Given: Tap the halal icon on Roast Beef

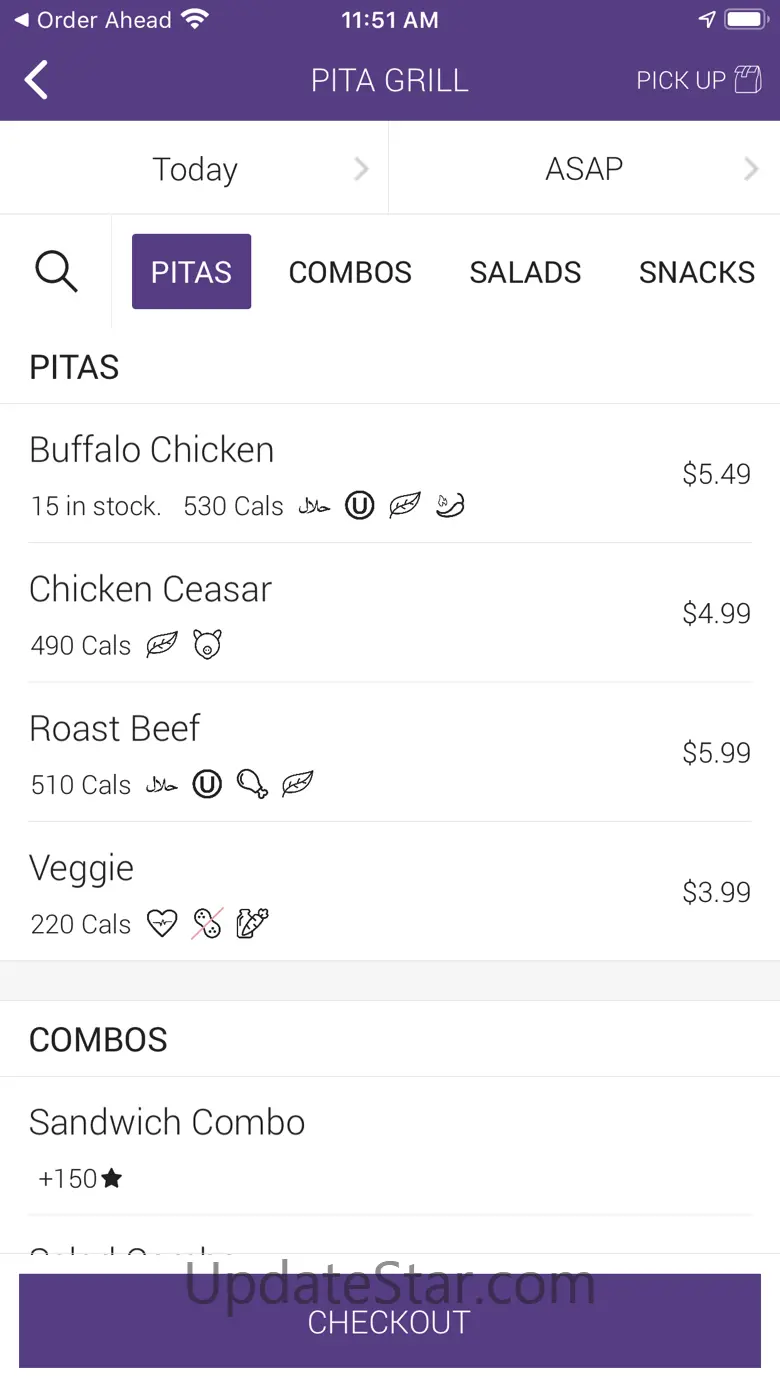Looking at the screenshot, I should (162, 784).
